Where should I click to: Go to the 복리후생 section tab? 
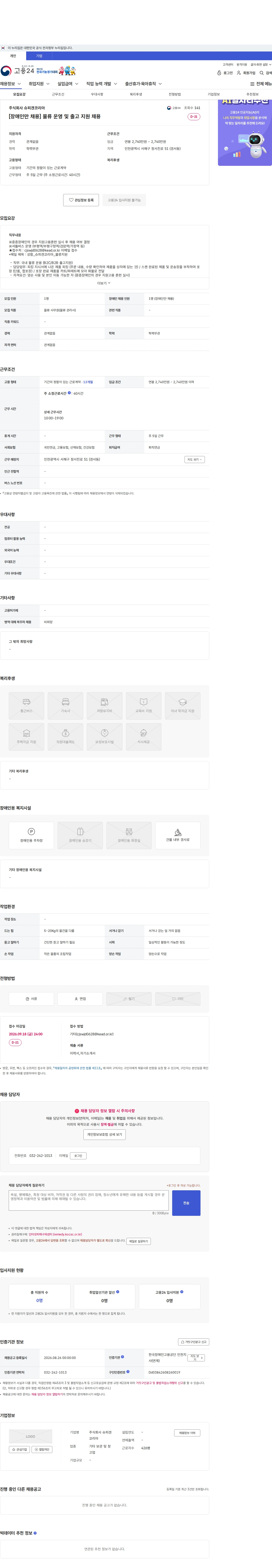click(136, 94)
